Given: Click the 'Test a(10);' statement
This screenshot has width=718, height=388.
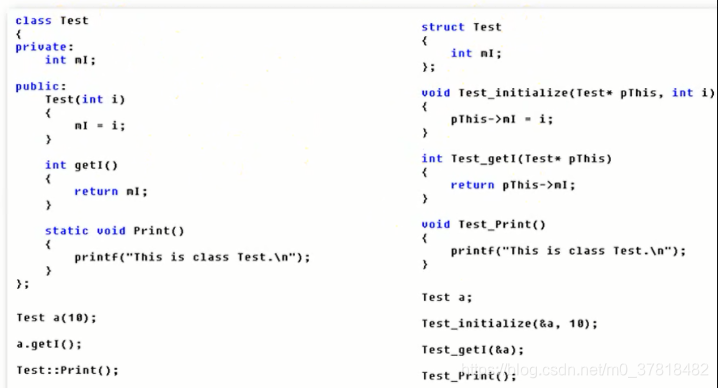Looking at the screenshot, I should [x=56, y=317].
